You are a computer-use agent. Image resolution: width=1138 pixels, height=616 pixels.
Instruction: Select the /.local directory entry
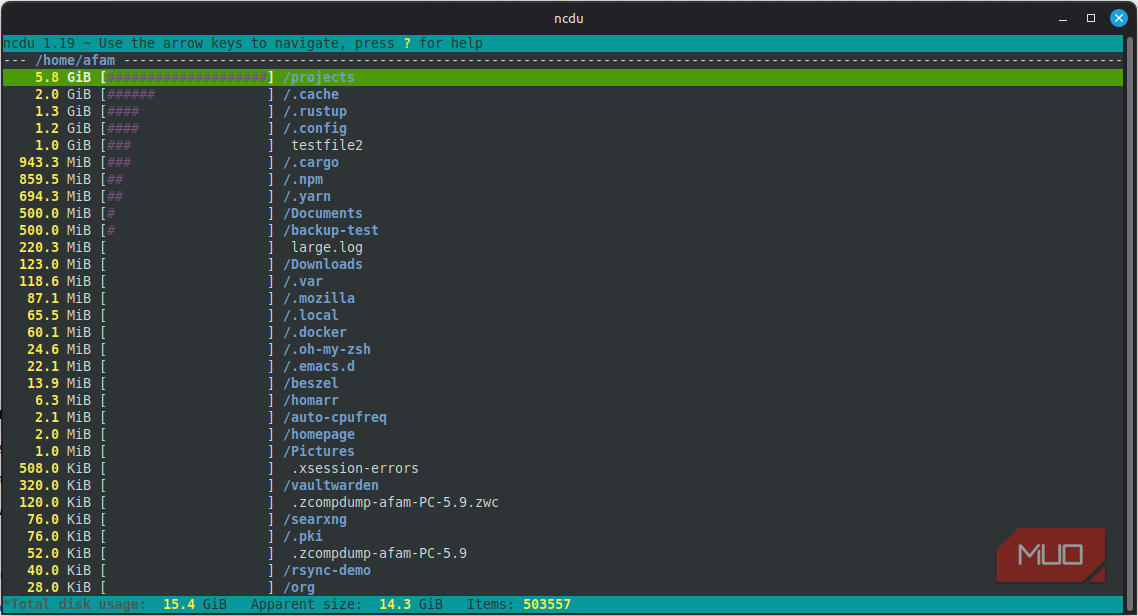pyautogui.click(x=311, y=315)
